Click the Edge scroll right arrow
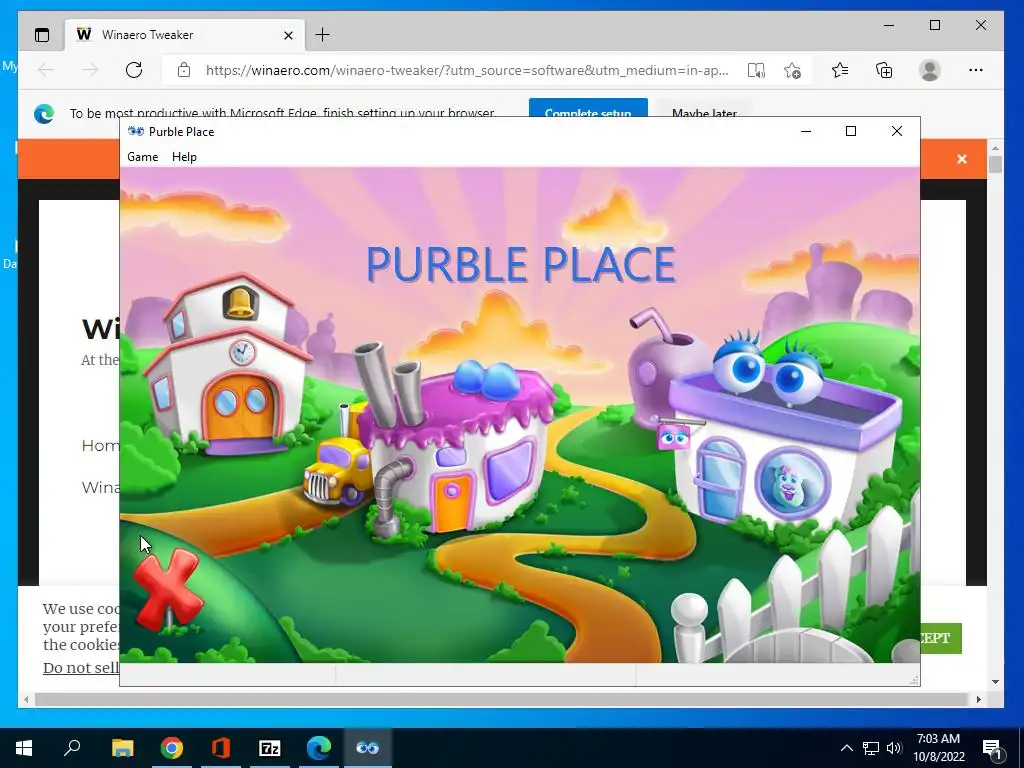Screen dimensions: 1024x768 (978, 699)
